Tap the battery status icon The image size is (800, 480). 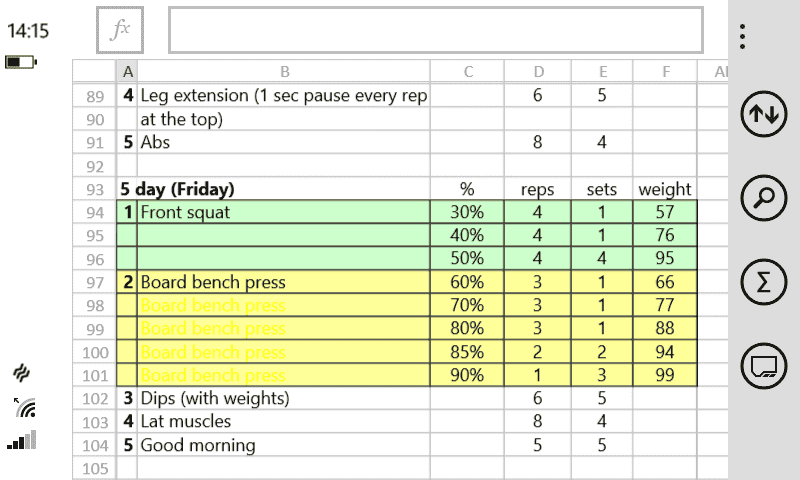(x=20, y=62)
